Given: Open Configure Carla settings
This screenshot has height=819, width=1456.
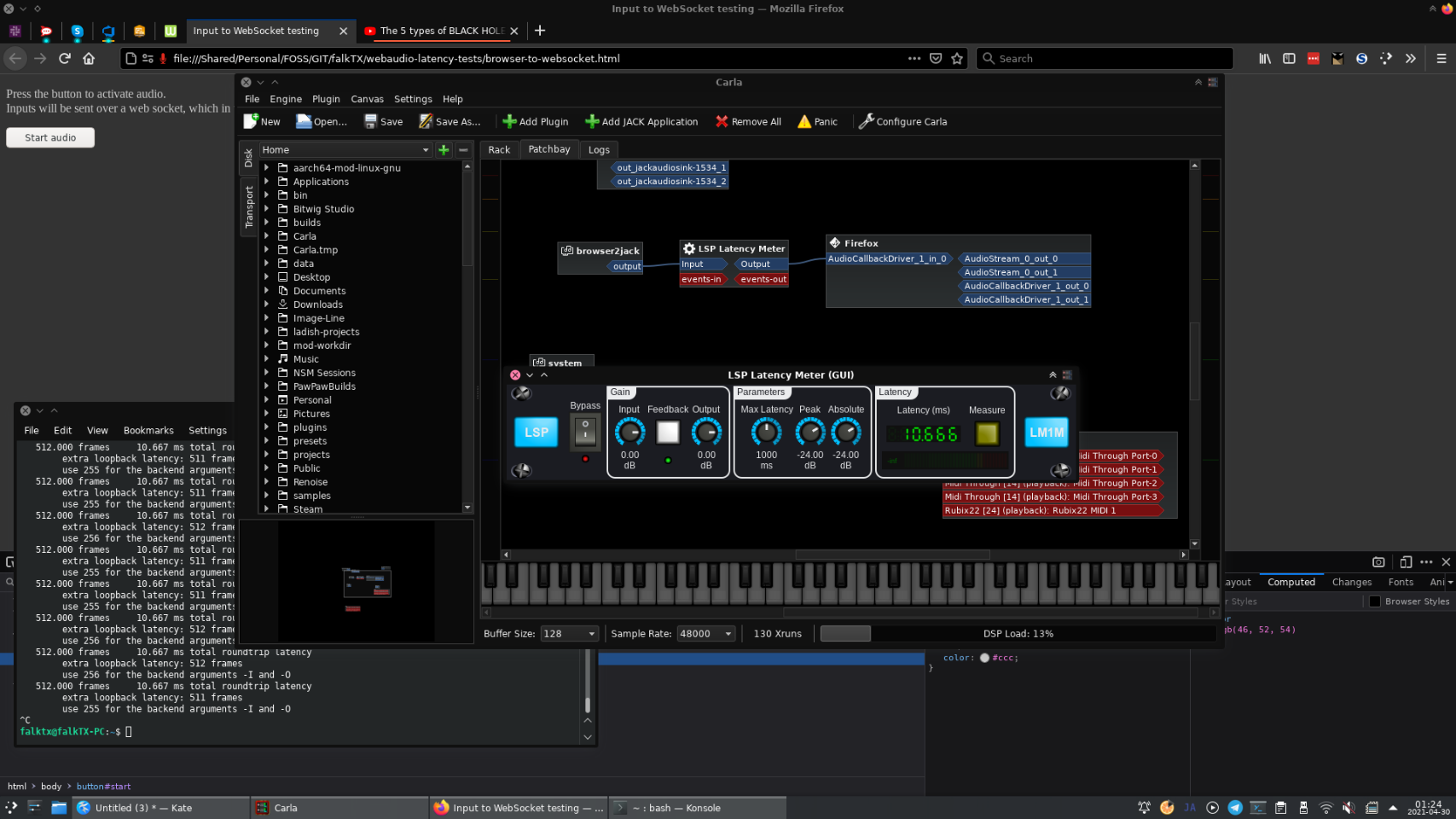Looking at the screenshot, I should tap(902, 121).
